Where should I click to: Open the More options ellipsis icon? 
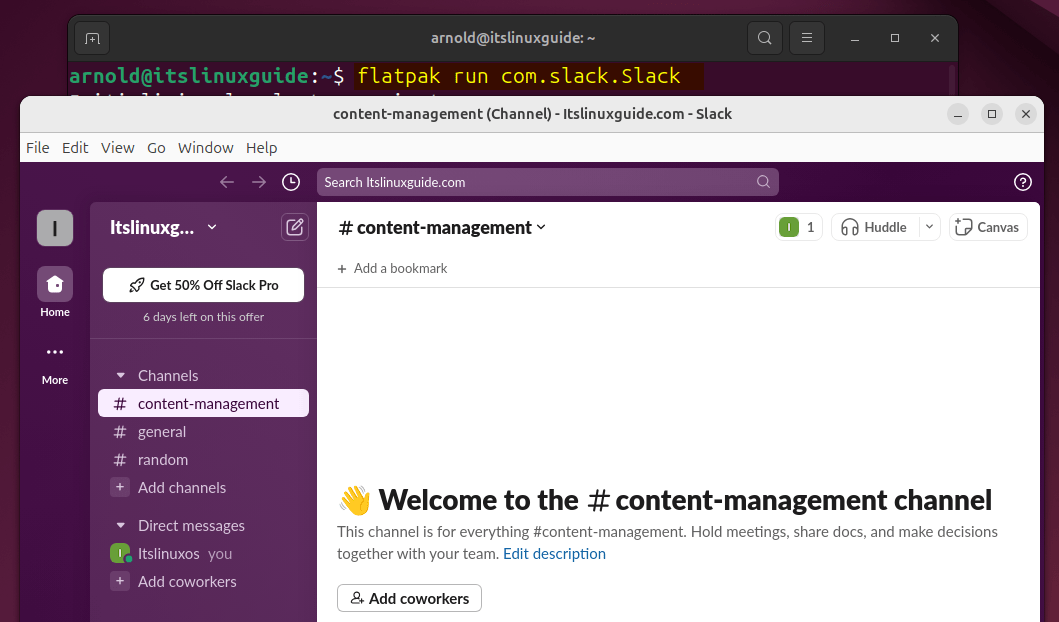click(x=55, y=352)
